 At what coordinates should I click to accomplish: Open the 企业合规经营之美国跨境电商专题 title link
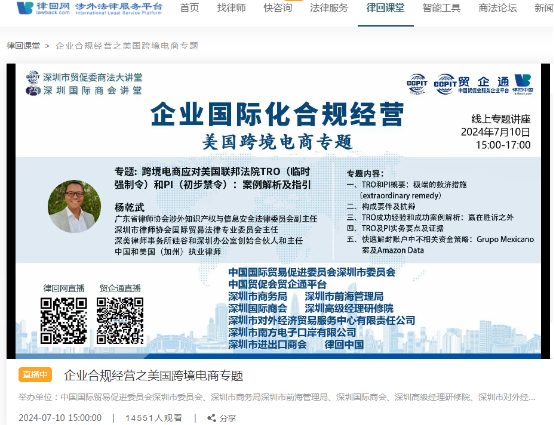[153, 376]
